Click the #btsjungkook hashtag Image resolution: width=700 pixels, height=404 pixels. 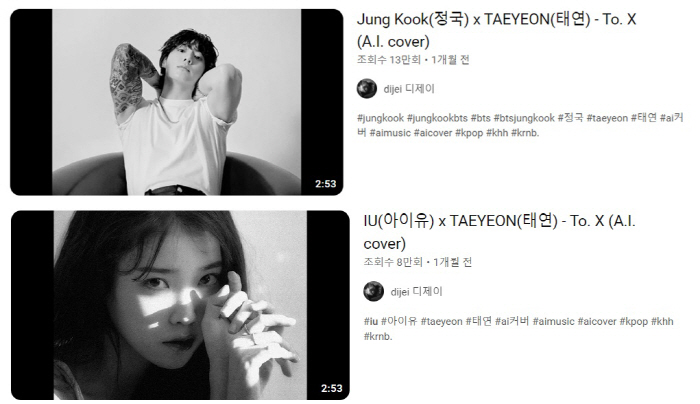524,118
